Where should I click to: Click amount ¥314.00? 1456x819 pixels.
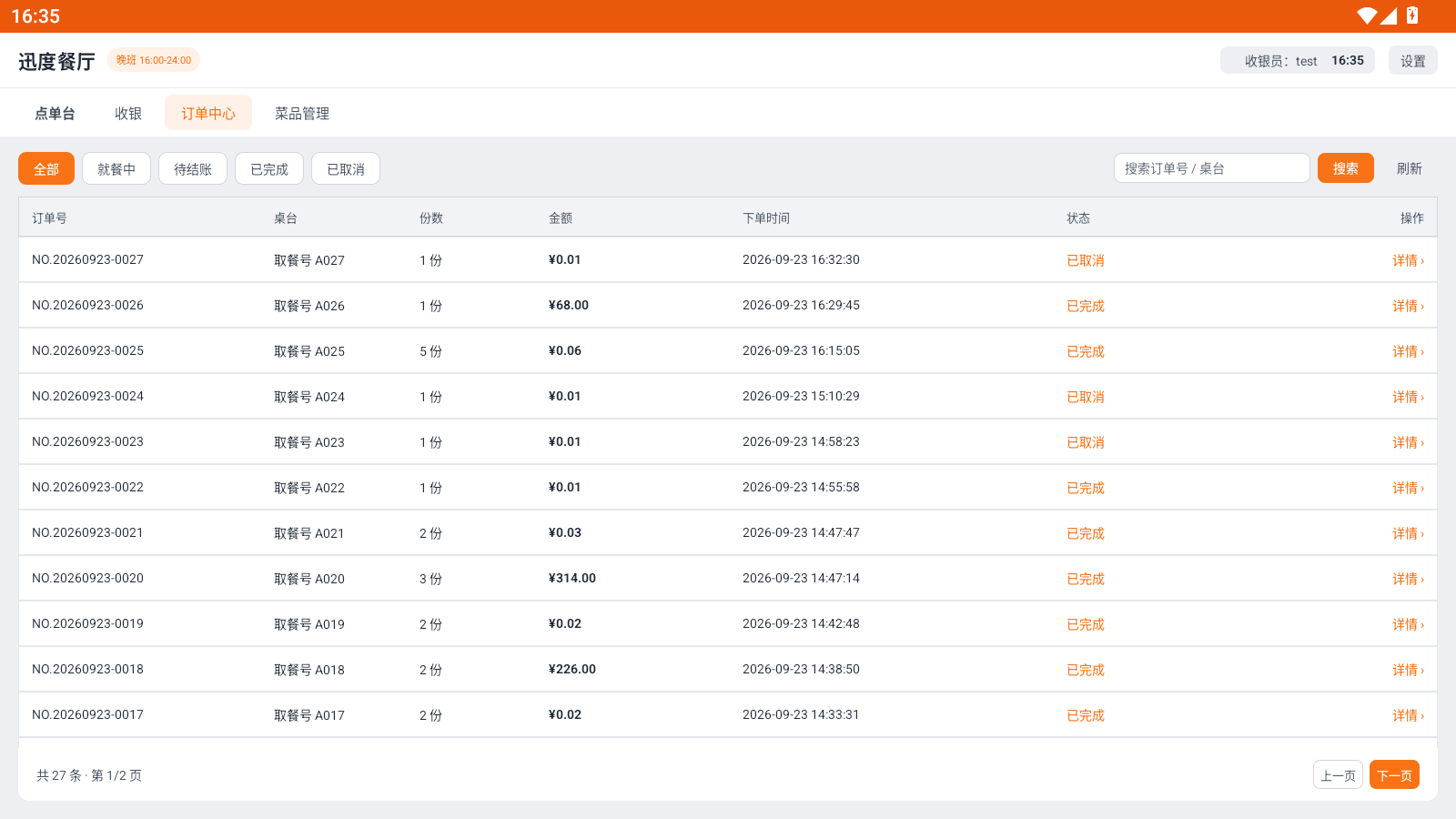572,578
